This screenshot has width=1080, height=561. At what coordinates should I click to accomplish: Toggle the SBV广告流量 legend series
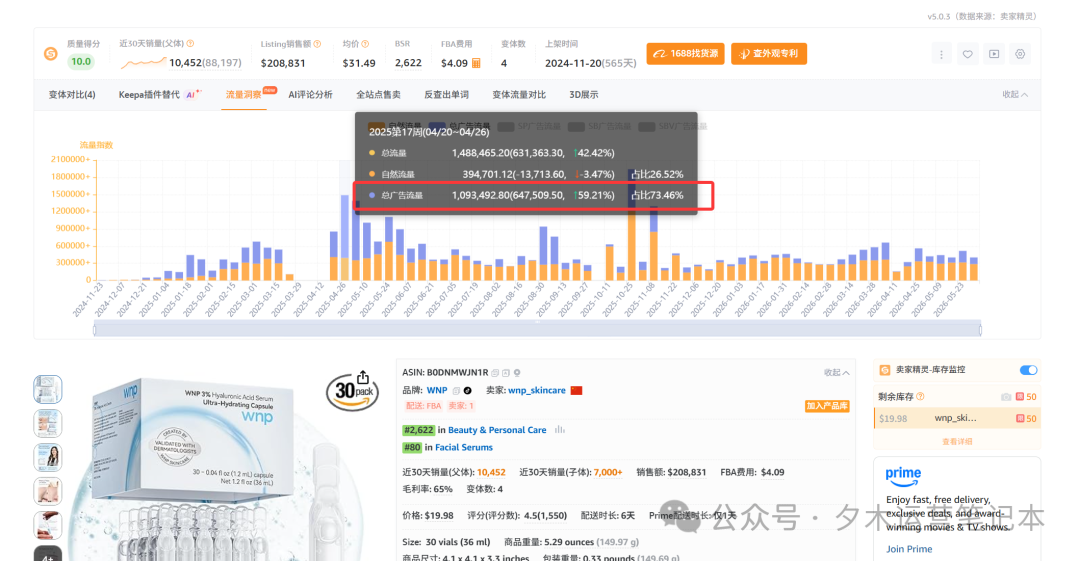(x=673, y=126)
